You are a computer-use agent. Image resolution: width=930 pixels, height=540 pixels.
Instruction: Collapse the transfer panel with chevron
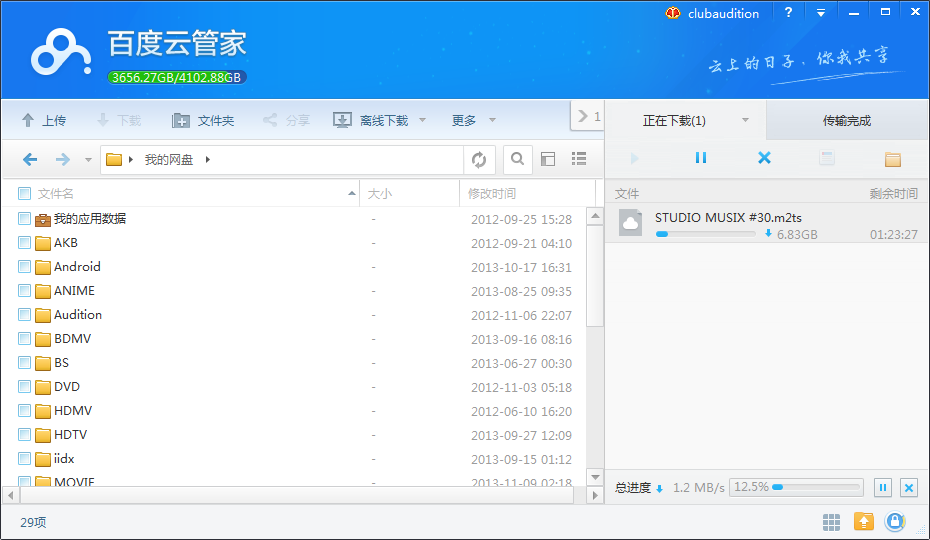point(588,116)
